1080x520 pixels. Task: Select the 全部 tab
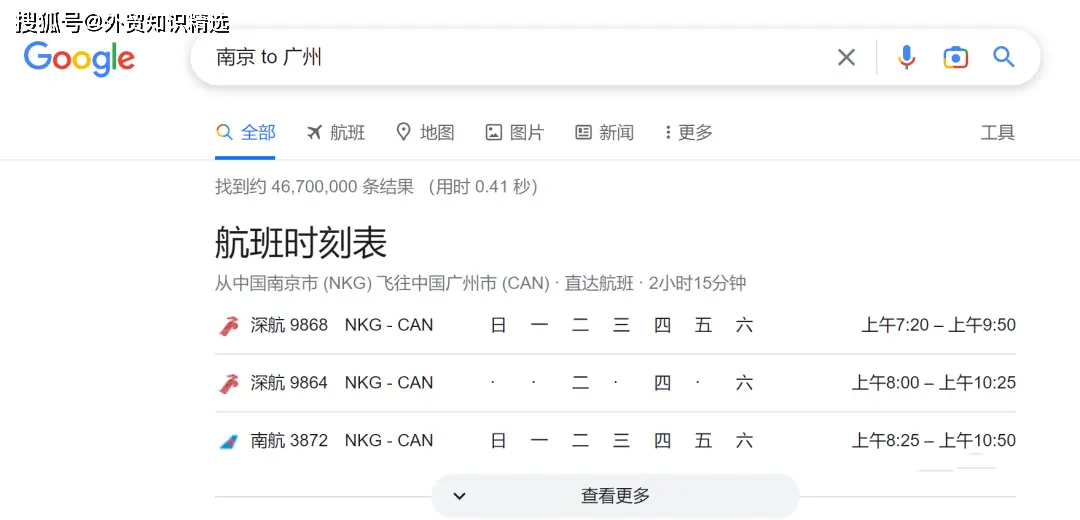pos(245,132)
